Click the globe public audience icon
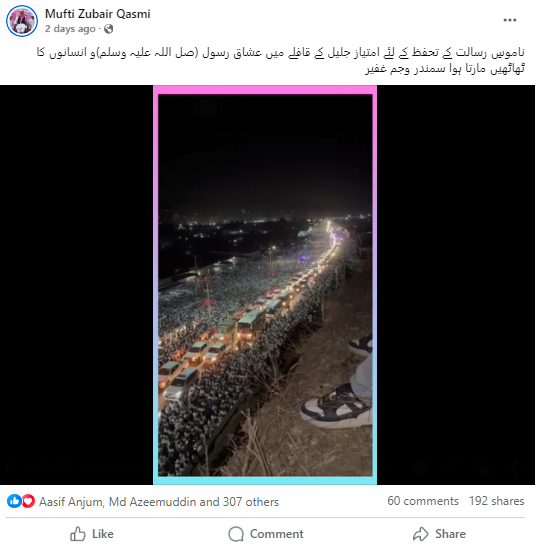Image resolution: width=535 pixels, height=547 pixels. [x=108, y=29]
